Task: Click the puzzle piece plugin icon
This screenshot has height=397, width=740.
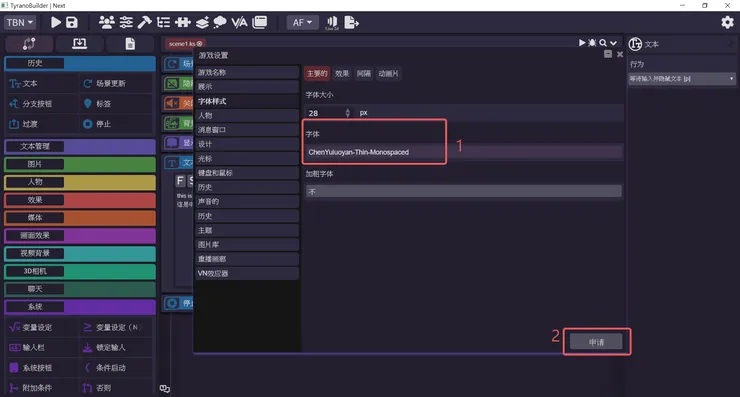Action: pyautogui.click(x=183, y=22)
